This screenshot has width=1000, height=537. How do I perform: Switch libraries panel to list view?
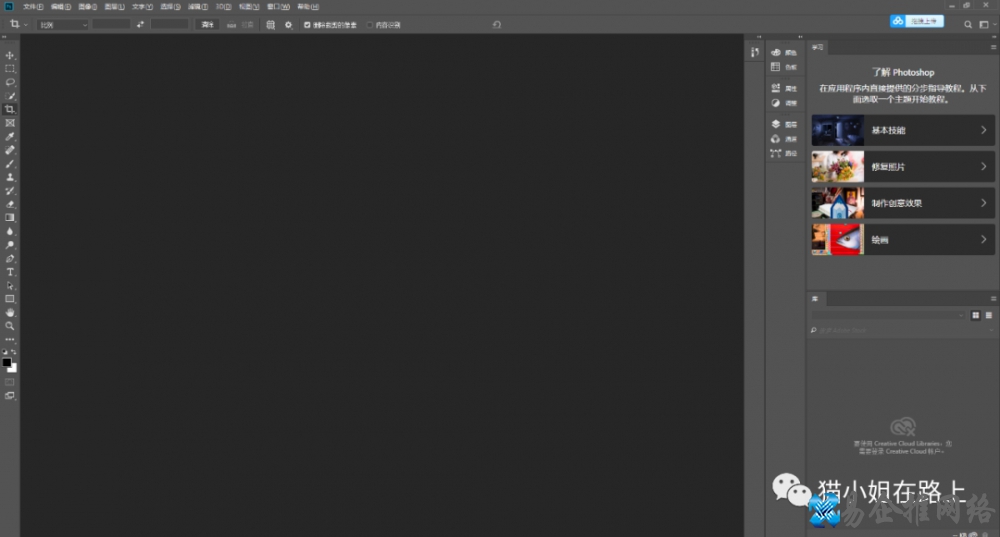click(x=988, y=315)
